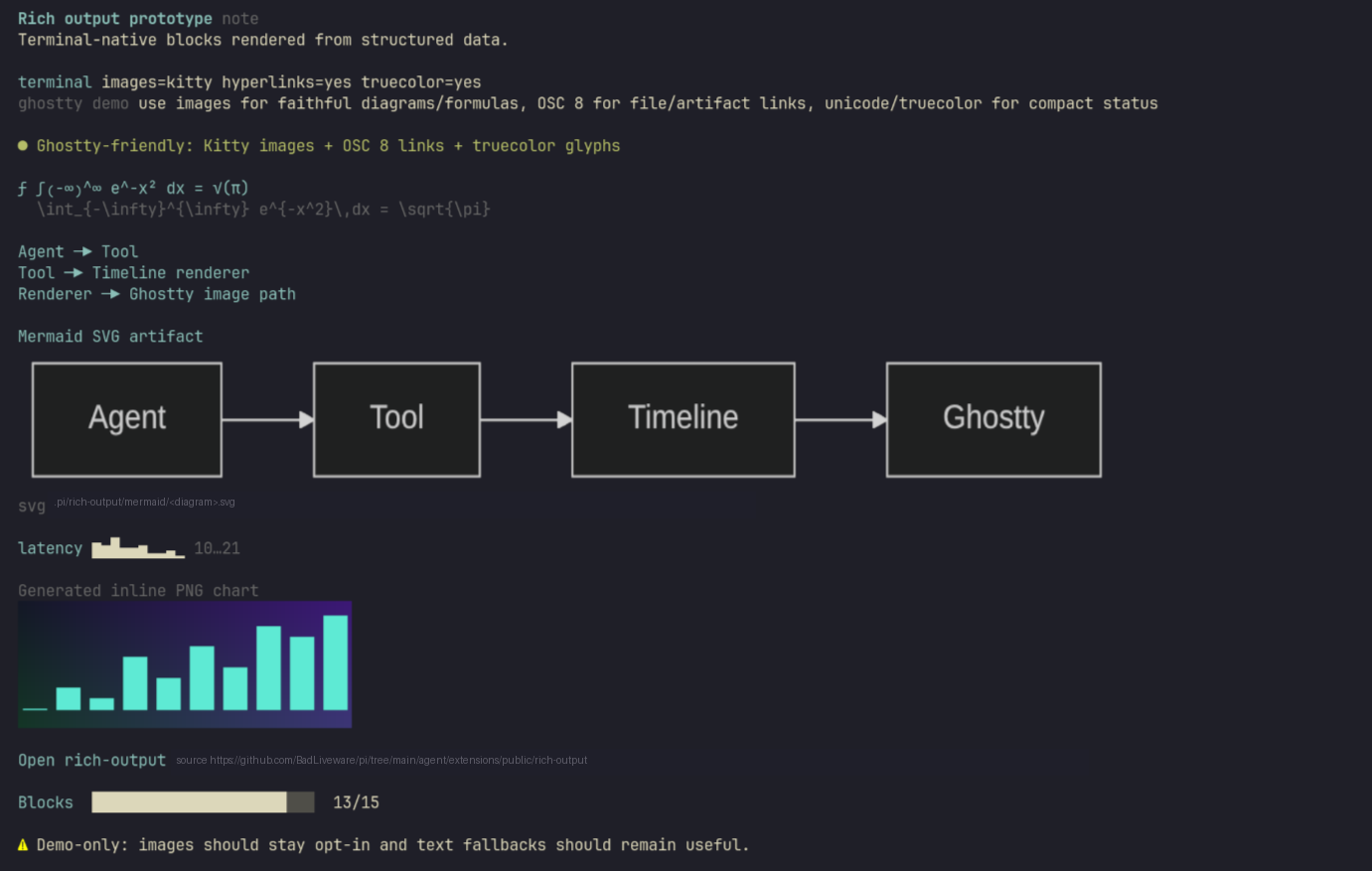
Task: Click the 'Ghostty-friendly: Kitty images' status line
Action: coord(328,146)
